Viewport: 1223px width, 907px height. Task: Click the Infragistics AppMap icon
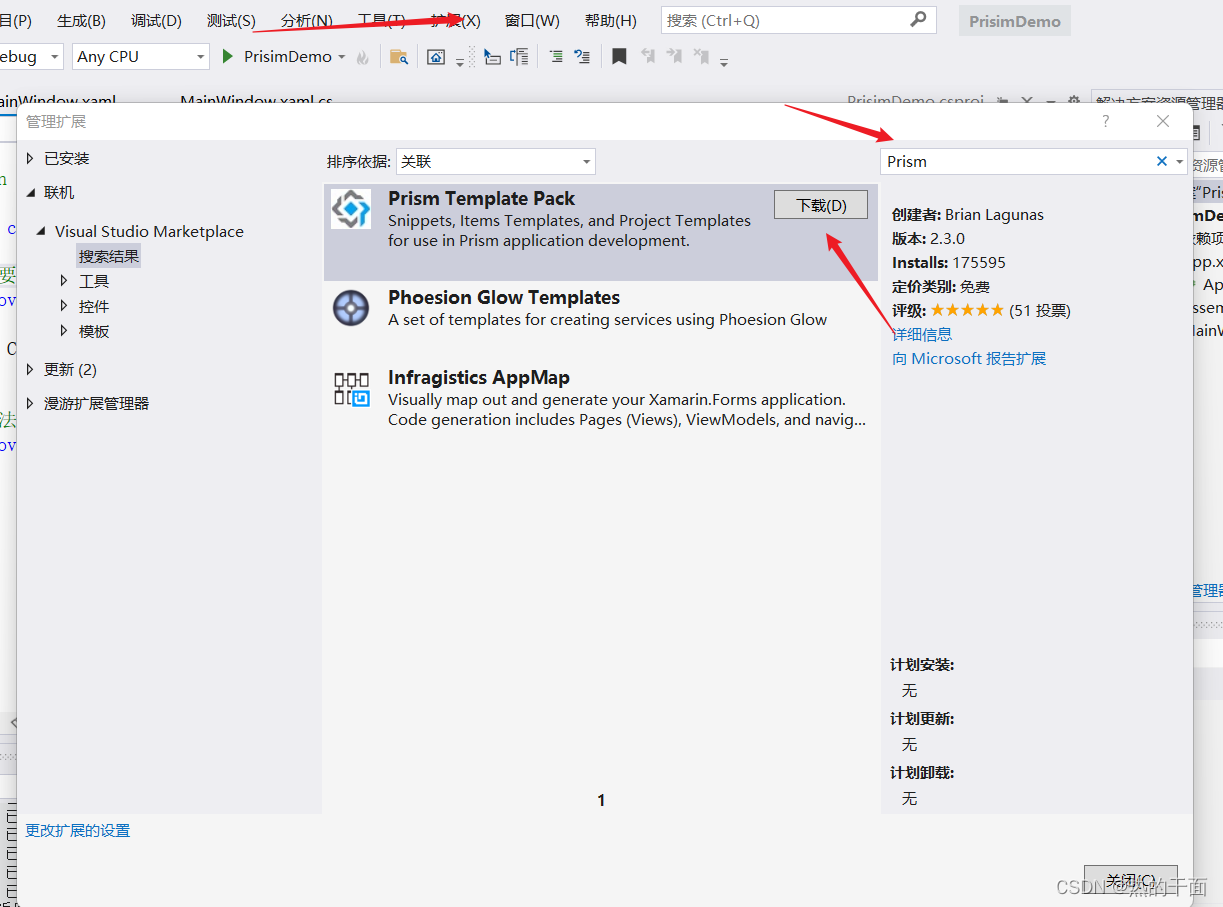tap(351, 389)
